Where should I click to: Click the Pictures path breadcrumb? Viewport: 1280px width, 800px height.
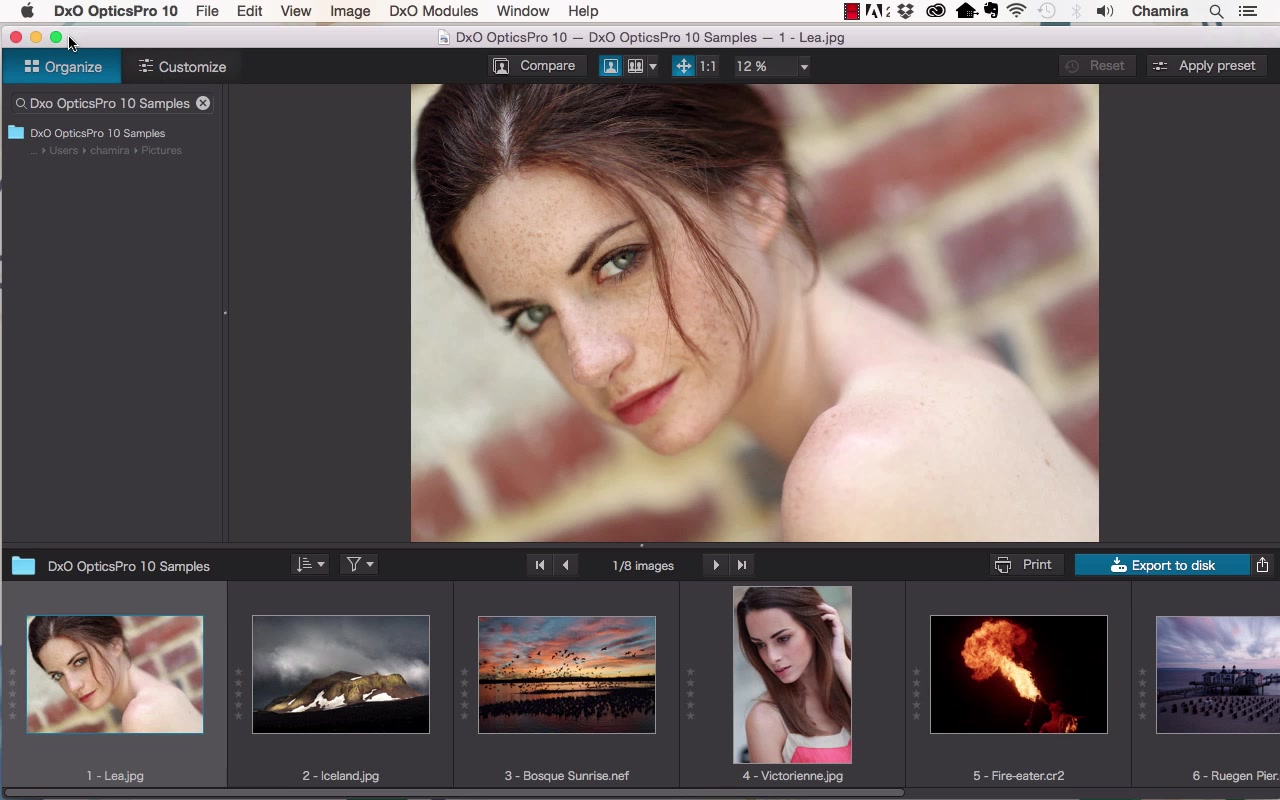click(x=161, y=151)
